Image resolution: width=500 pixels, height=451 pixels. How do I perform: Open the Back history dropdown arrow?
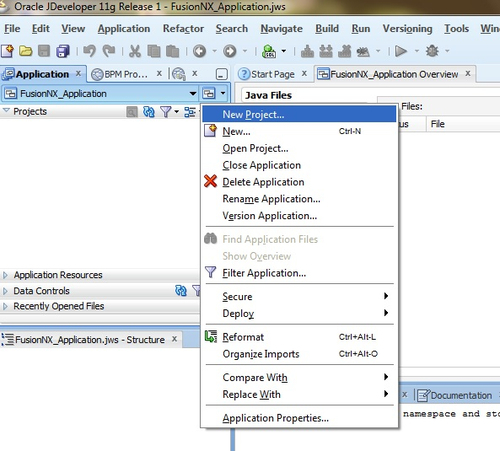point(214,51)
